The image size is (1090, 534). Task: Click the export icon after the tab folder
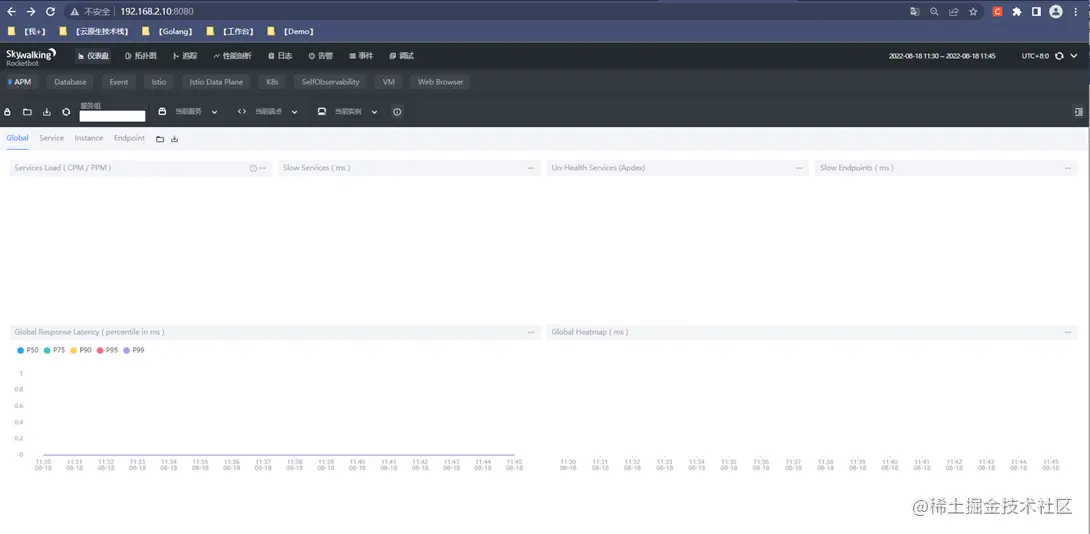click(x=174, y=139)
